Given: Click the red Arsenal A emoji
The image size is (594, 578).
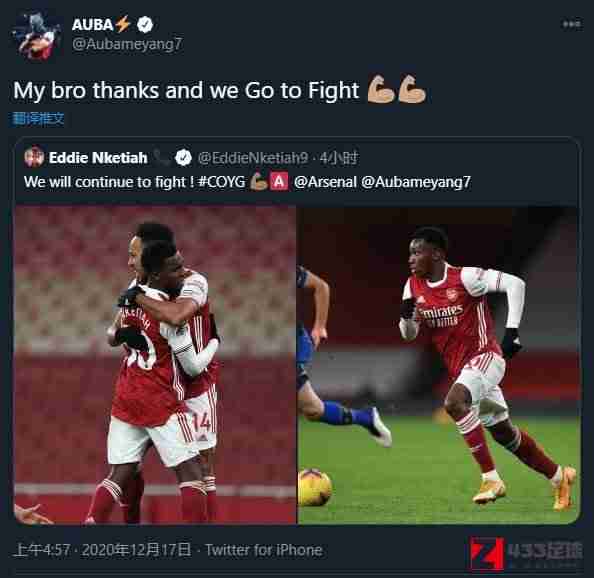Looking at the screenshot, I should coord(279,181).
